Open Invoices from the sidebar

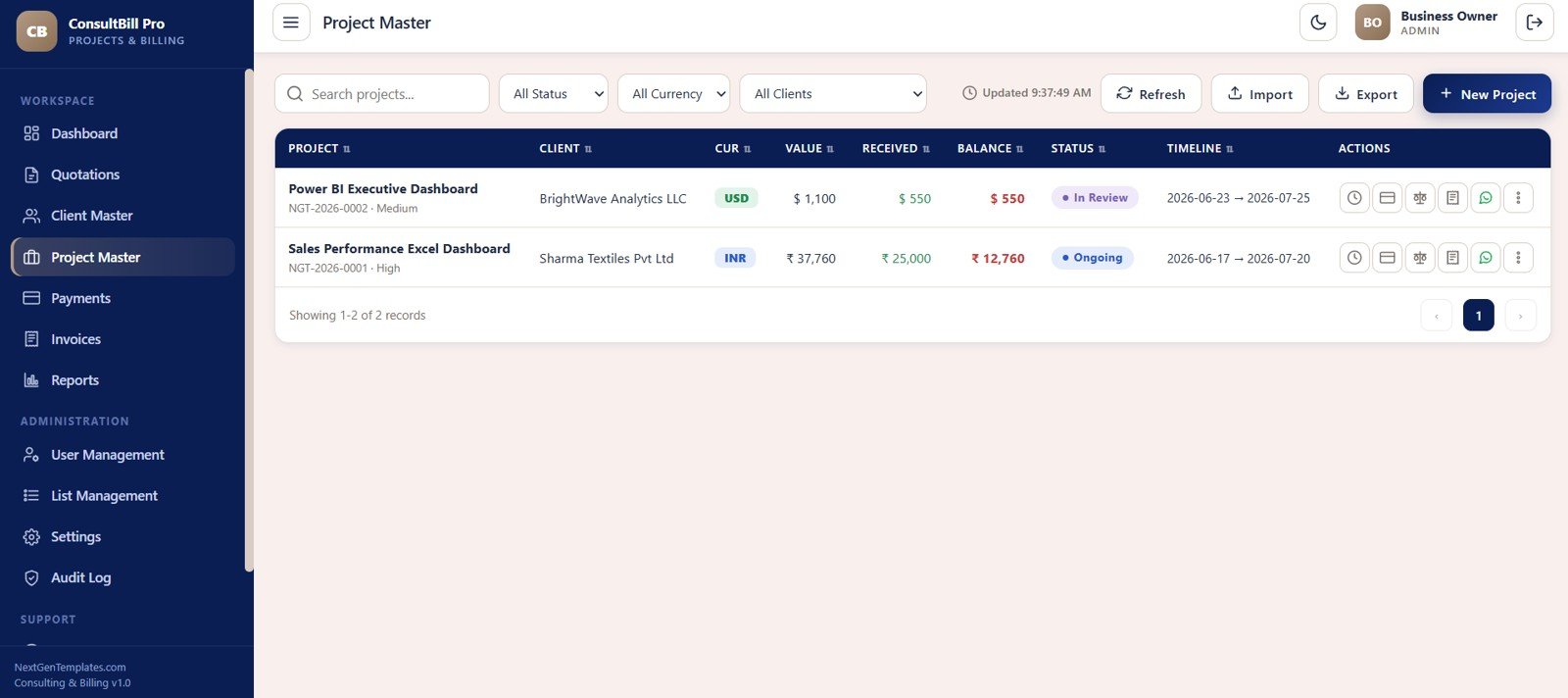tap(122, 339)
